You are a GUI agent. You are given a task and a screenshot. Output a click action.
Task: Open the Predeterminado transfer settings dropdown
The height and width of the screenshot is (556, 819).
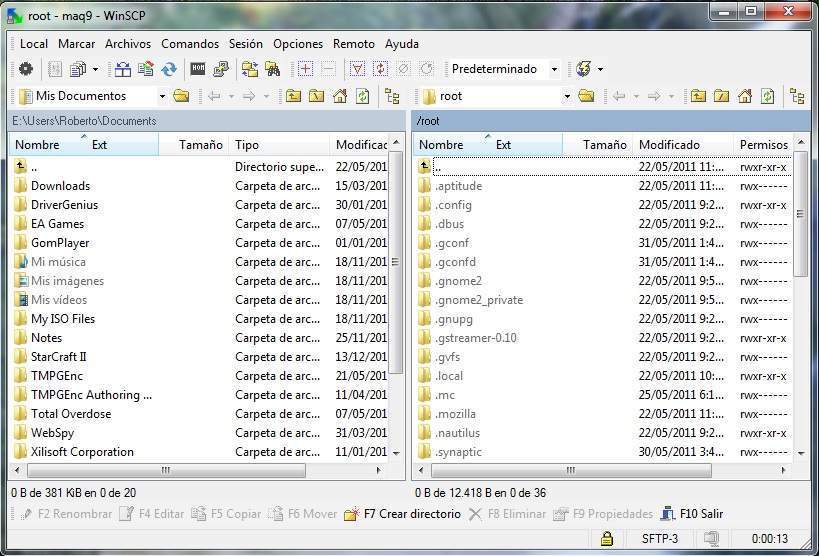[x=555, y=69]
